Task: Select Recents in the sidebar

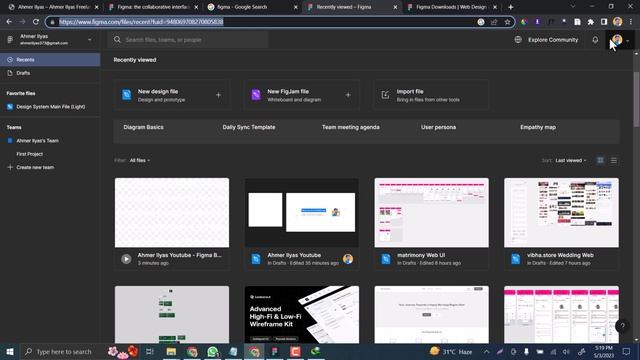Action: [x=50, y=60]
